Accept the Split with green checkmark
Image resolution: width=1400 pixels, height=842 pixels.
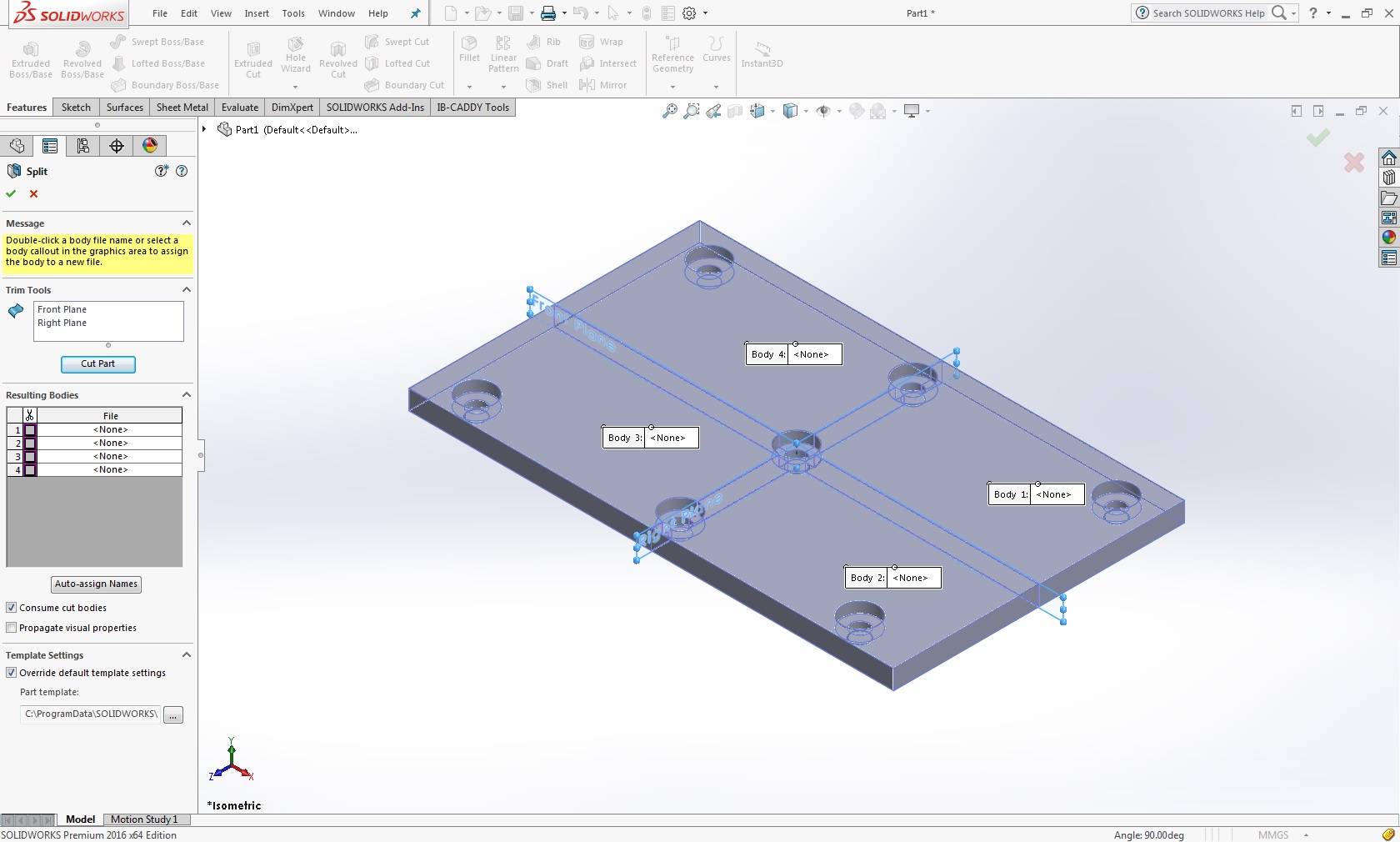12,193
